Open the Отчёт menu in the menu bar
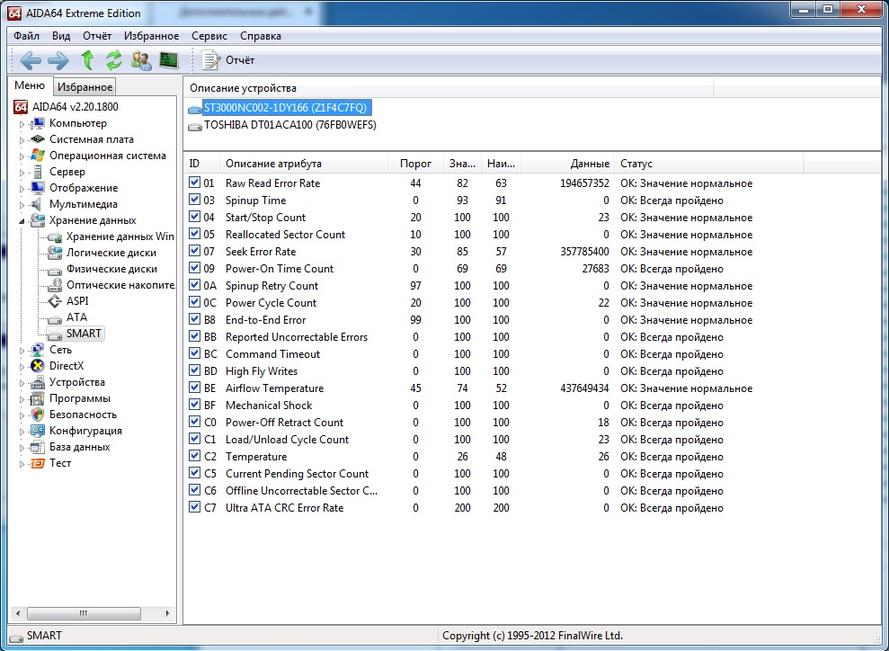Viewport: 889px width, 651px height. (97, 36)
